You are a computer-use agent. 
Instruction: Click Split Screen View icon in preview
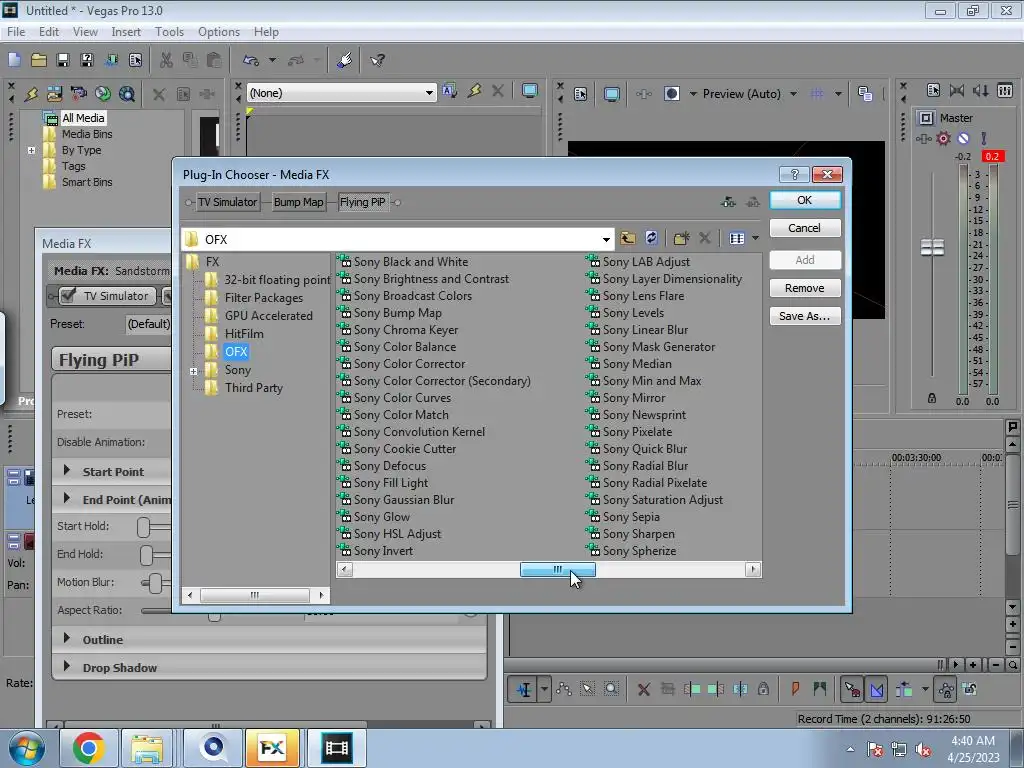pos(672,93)
